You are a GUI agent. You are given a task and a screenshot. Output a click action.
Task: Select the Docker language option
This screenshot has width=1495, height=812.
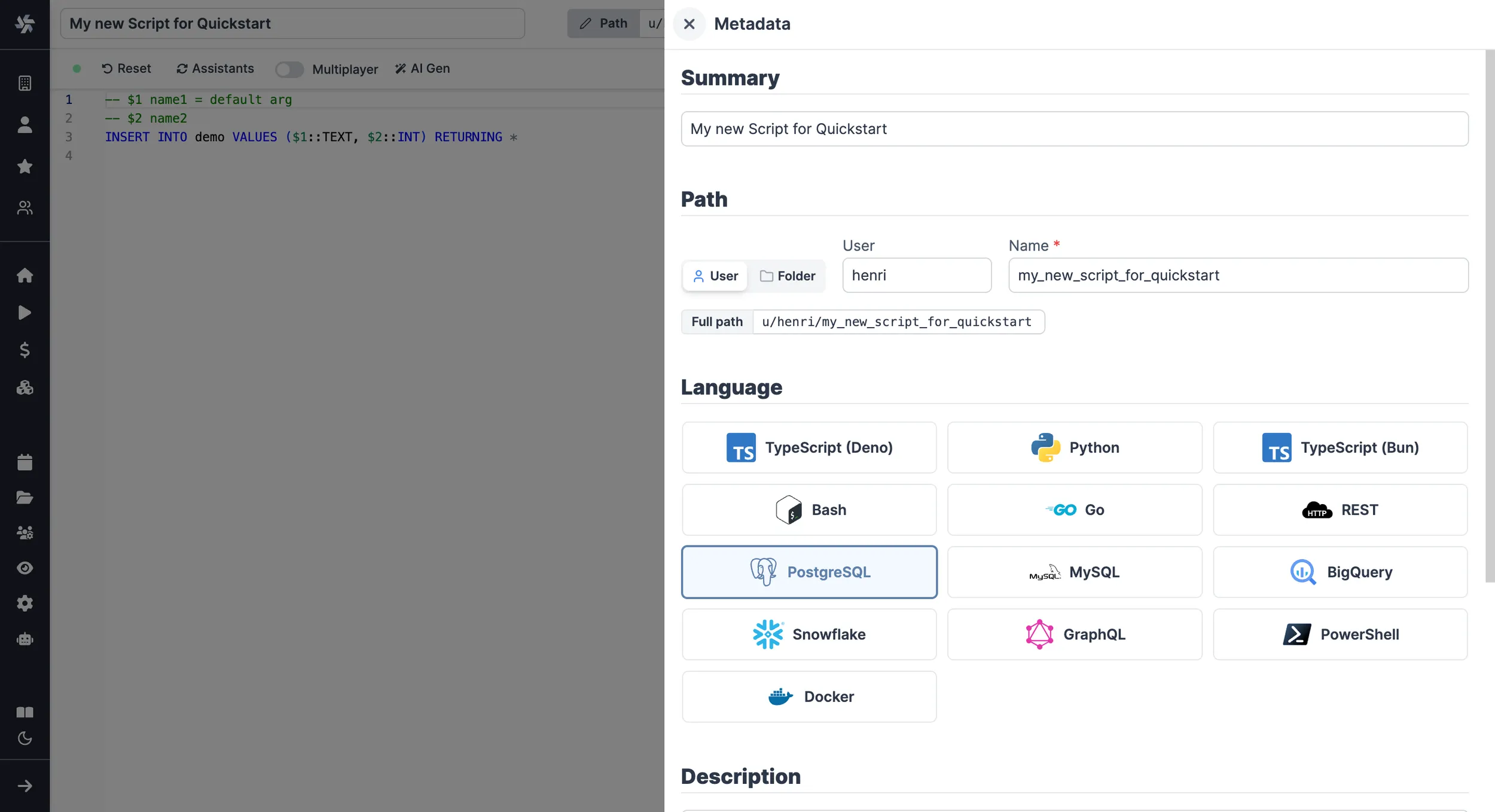tap(810, 696)
